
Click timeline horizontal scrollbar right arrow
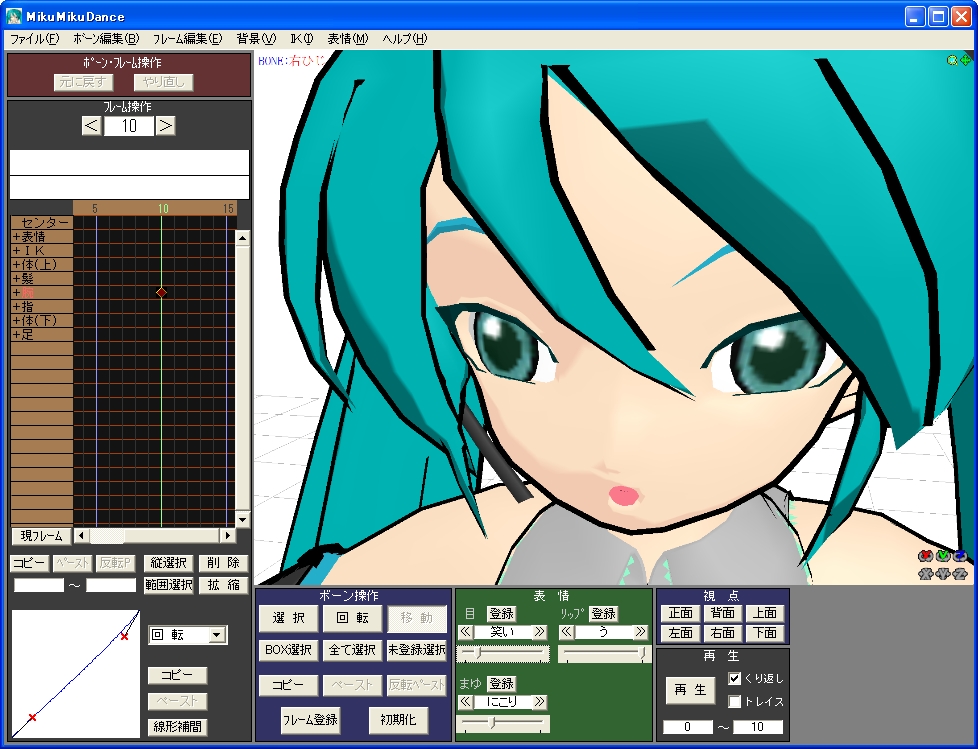pyautogui.click(x=228, y=535)
